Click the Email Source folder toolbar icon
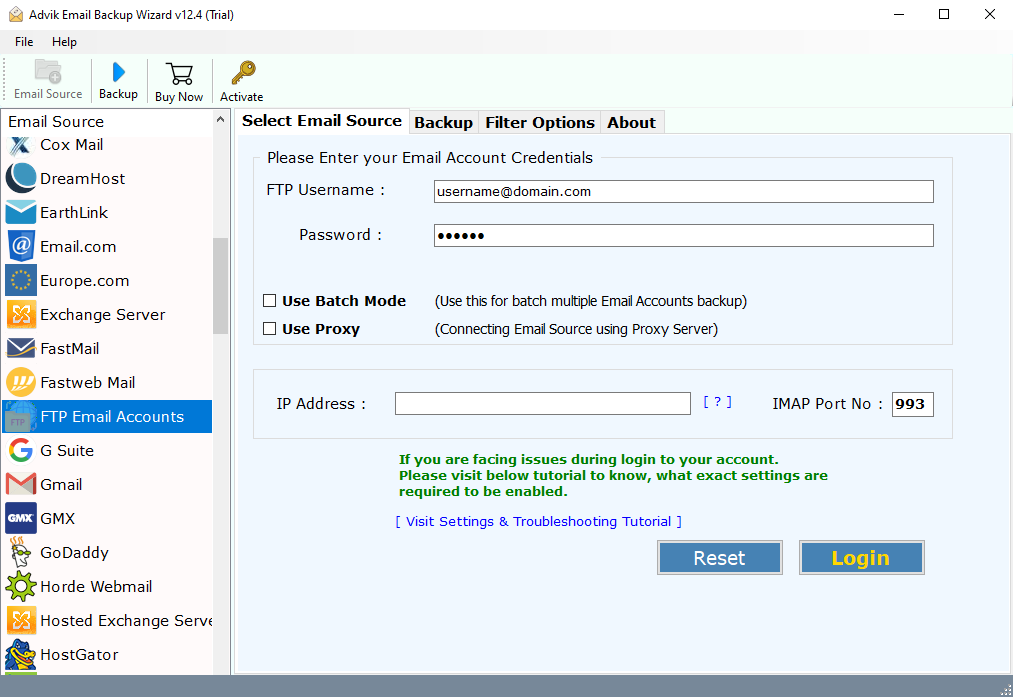This screenshot has width=1013, height=697. click(48, 72)
